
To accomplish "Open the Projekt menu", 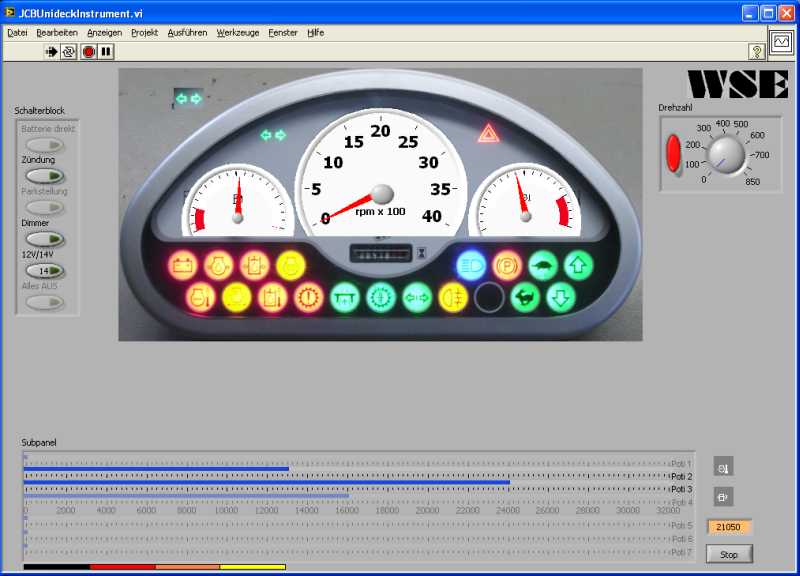I will click(144, 33).
